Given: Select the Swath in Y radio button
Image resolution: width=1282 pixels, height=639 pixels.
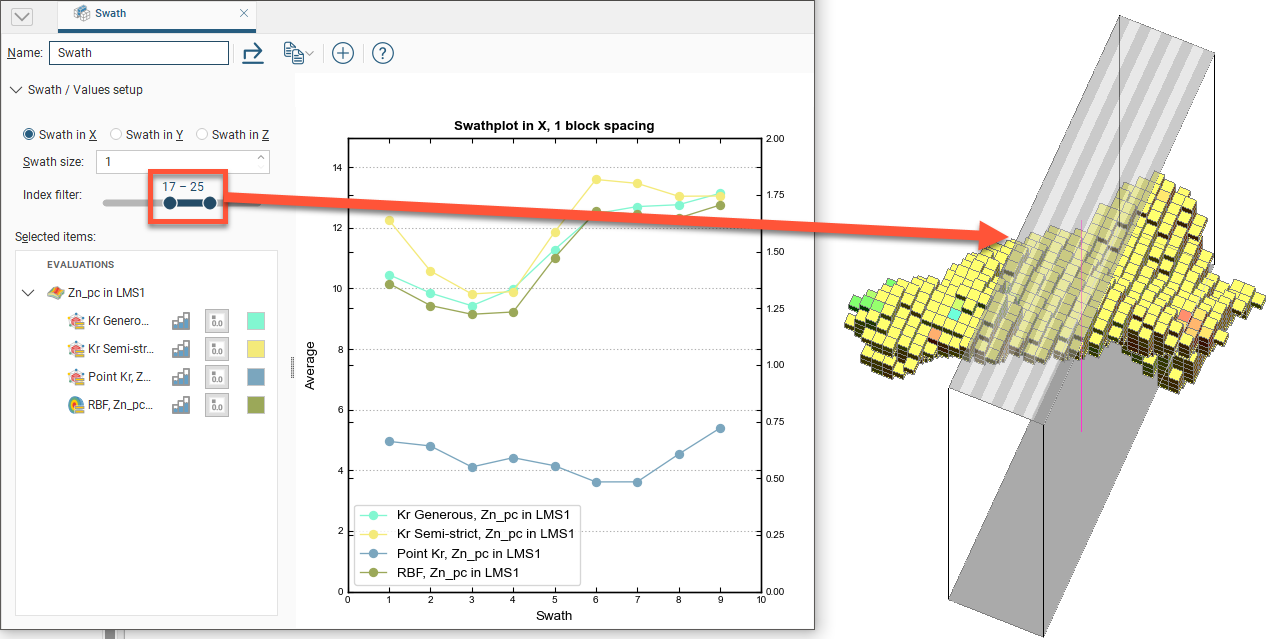Looking at the screenshot, I should click(x=116, y=134).
